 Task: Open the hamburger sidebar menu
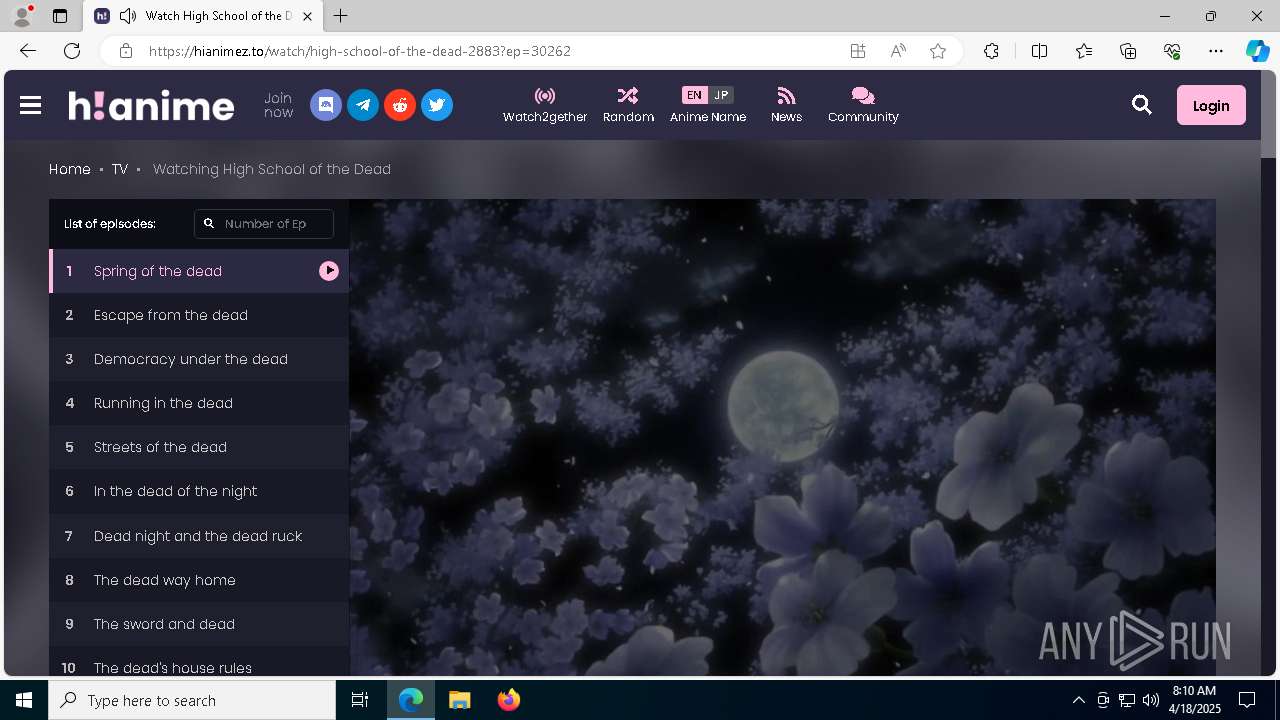(30, 105)
